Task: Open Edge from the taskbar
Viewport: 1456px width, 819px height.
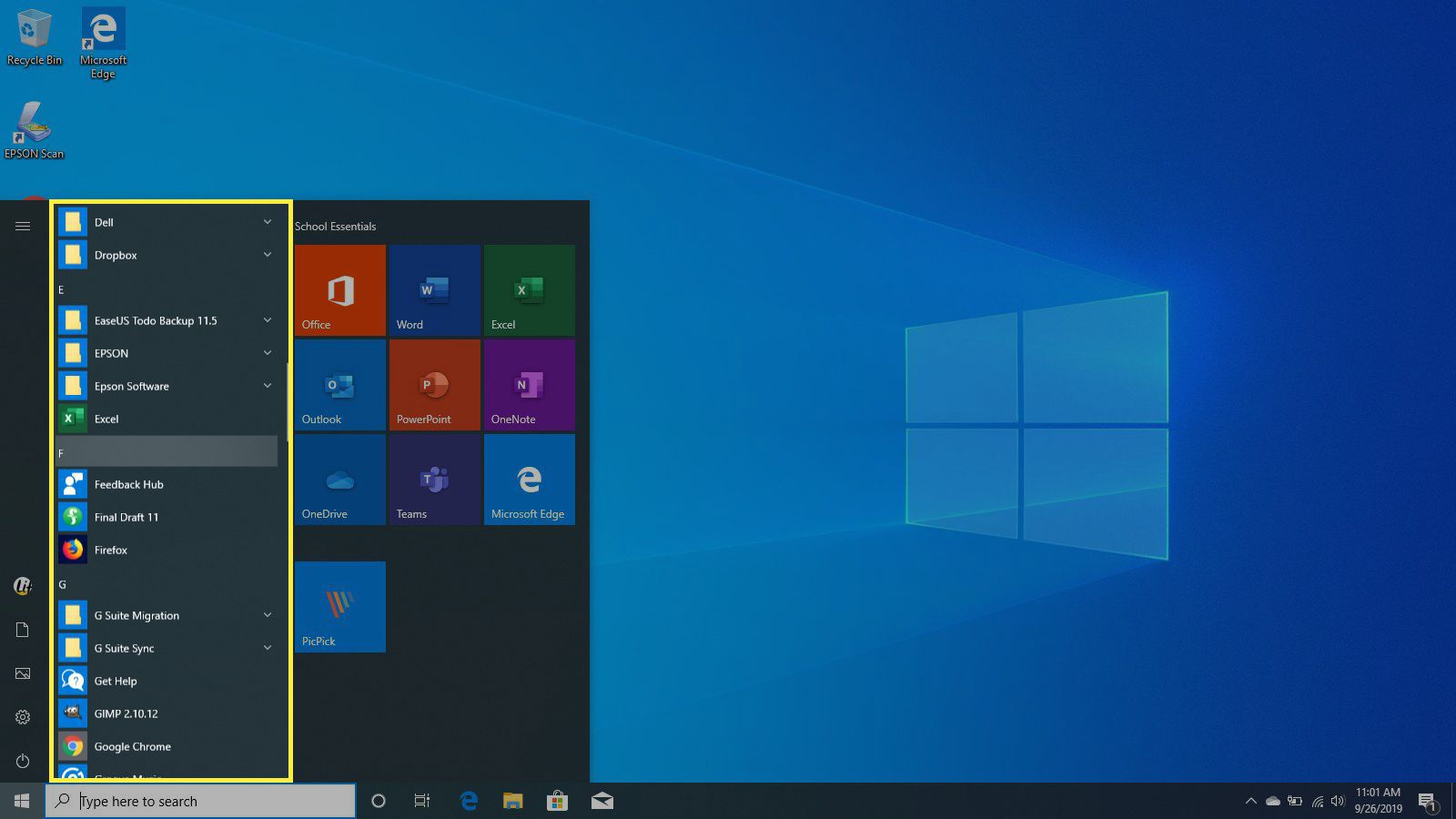Action: 469,801
